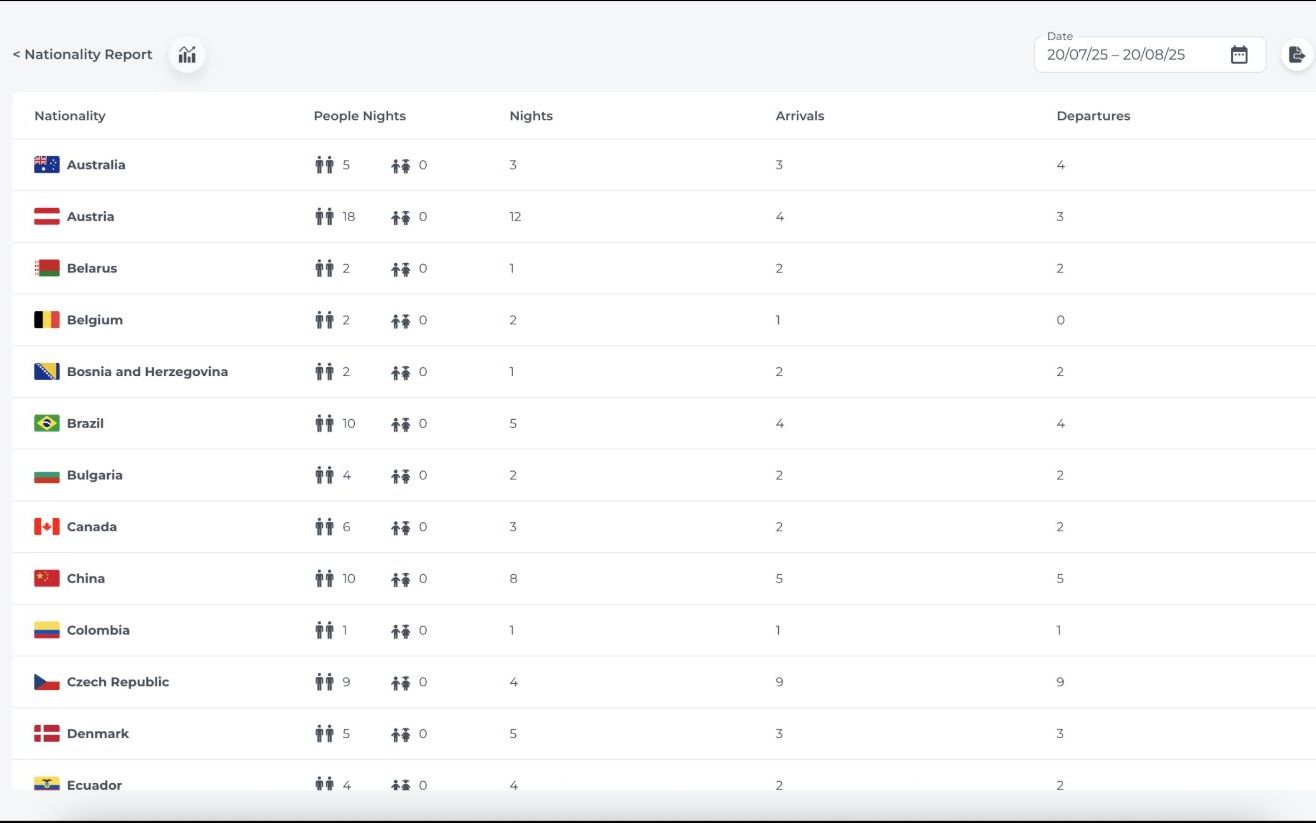
Task: Click the Nights column header
Action: 531,116
